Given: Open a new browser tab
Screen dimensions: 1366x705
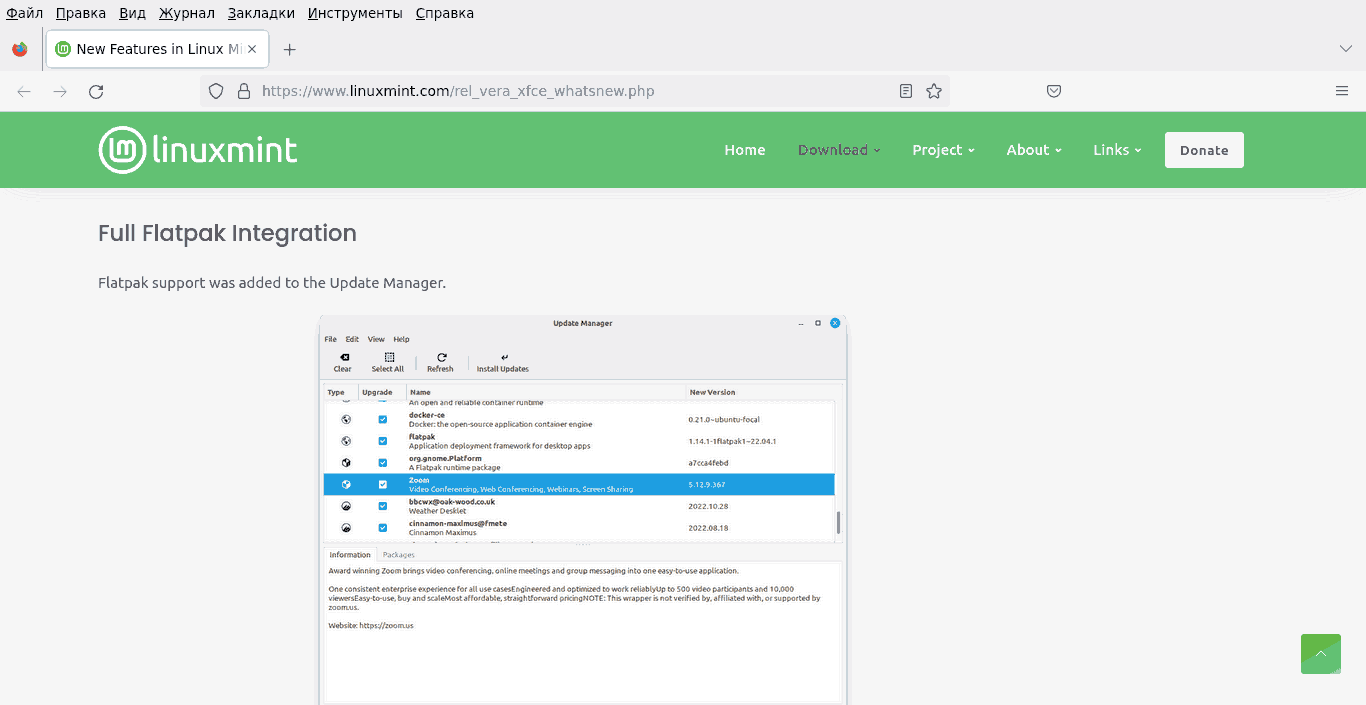Looking at the screenshot, I should pyautogui.click(x=289, y=49).
